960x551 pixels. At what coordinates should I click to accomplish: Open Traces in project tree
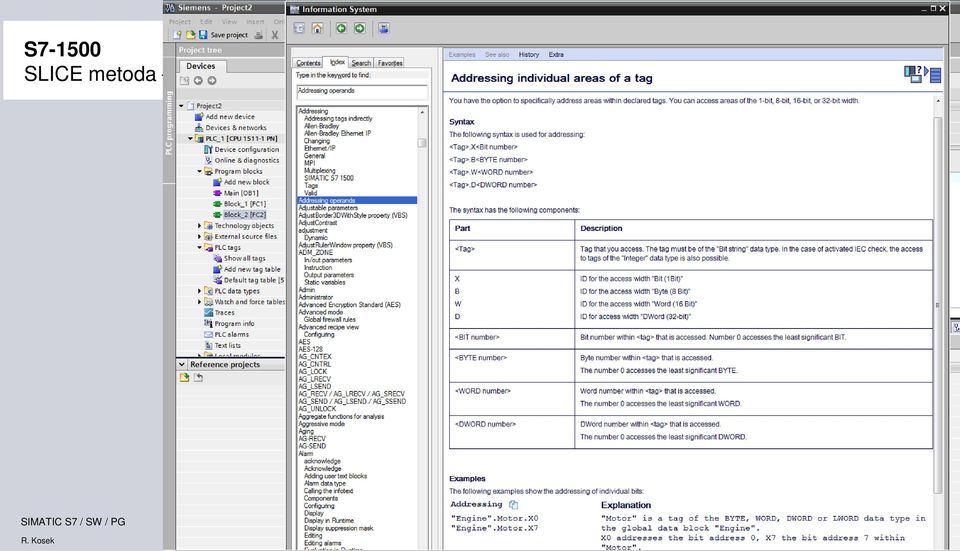tap(224, 312)
